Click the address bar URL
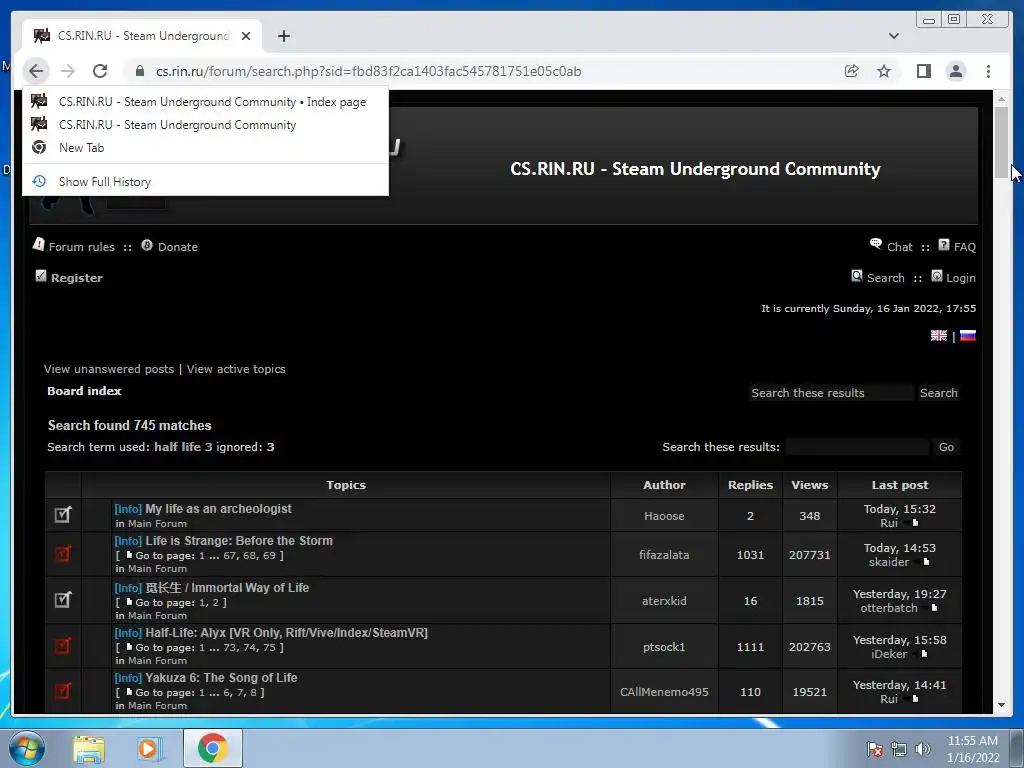Image resolution: width=1024 pixels, height=768 pixels. (x=368, y=71)
